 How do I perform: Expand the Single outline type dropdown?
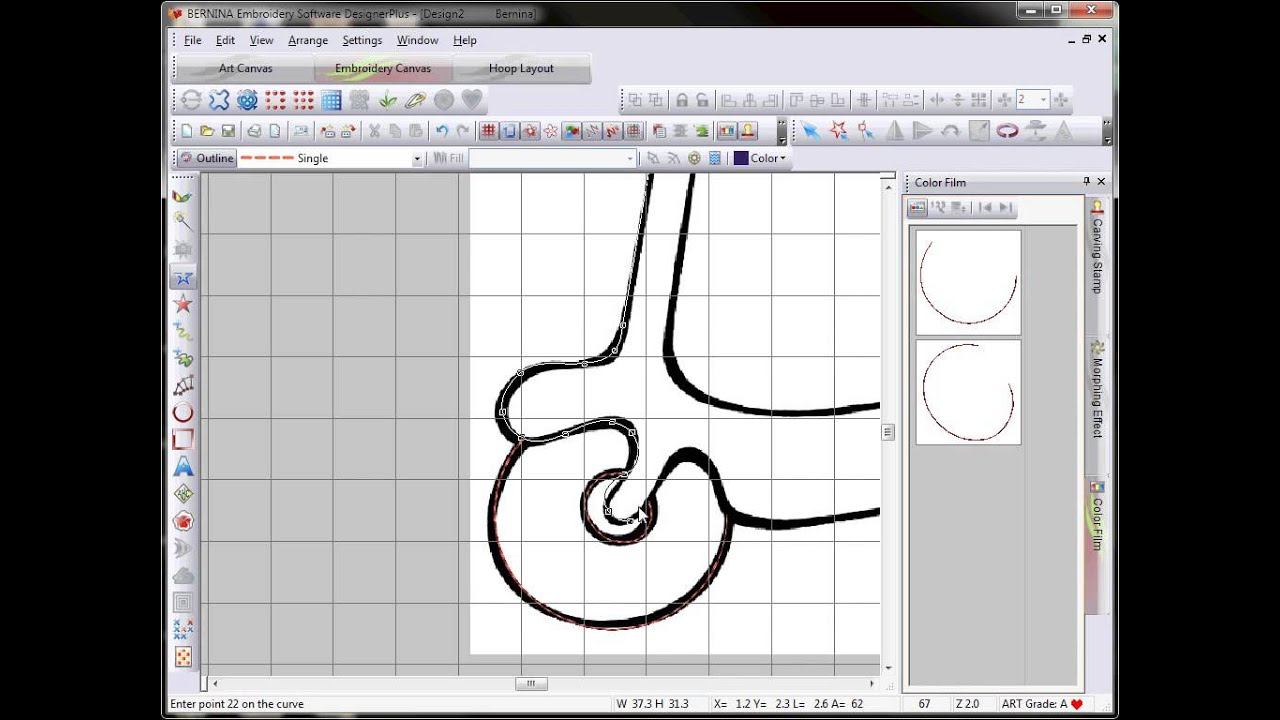(417, 159)
